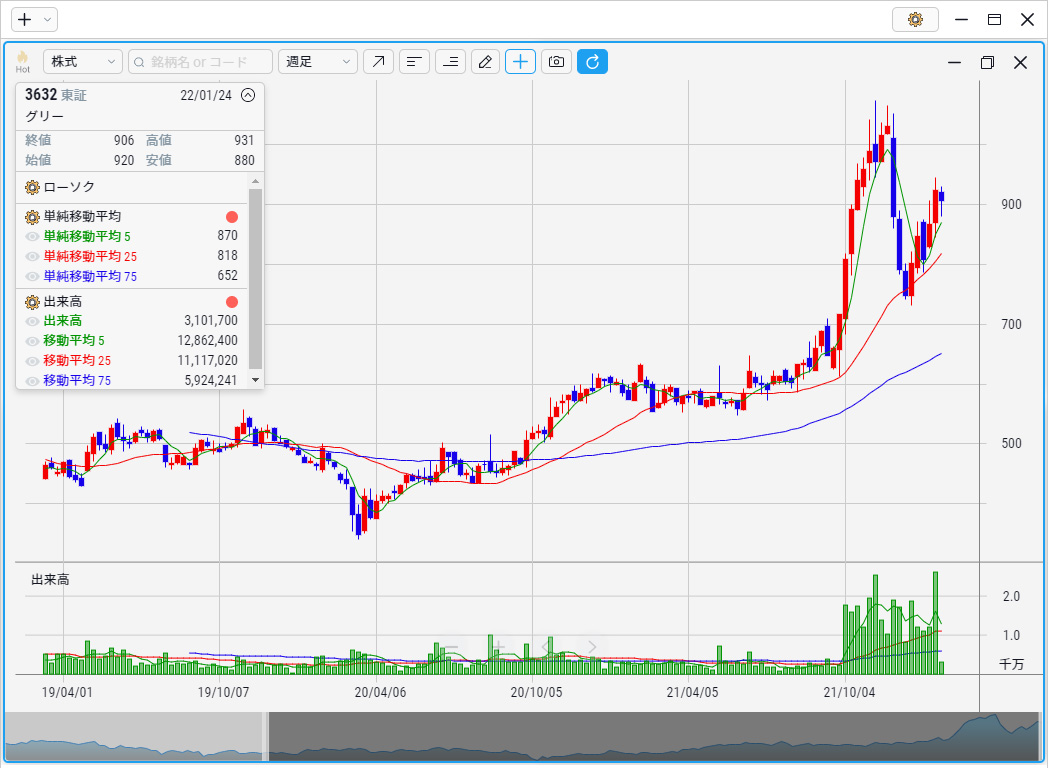
Task: Minimize the inner chart panel
Action: pyautogui.click(x=954, y=62)
